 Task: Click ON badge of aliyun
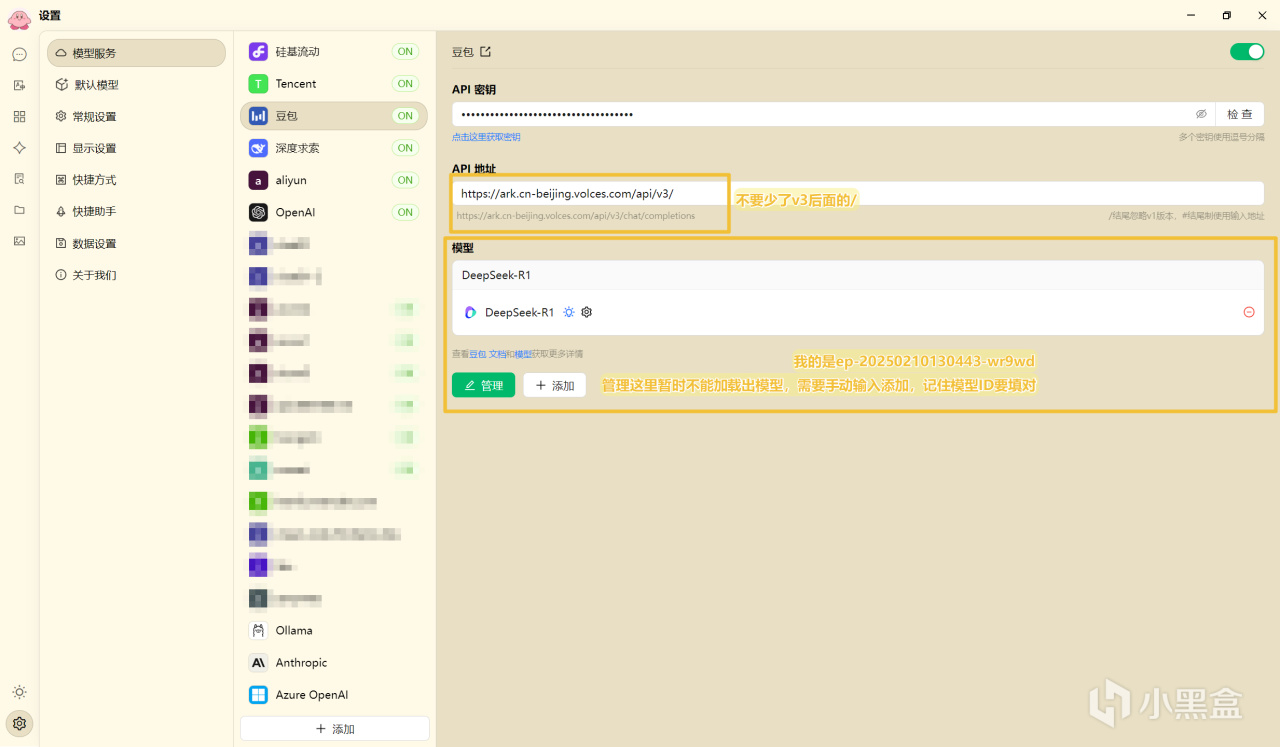(405, 180)
